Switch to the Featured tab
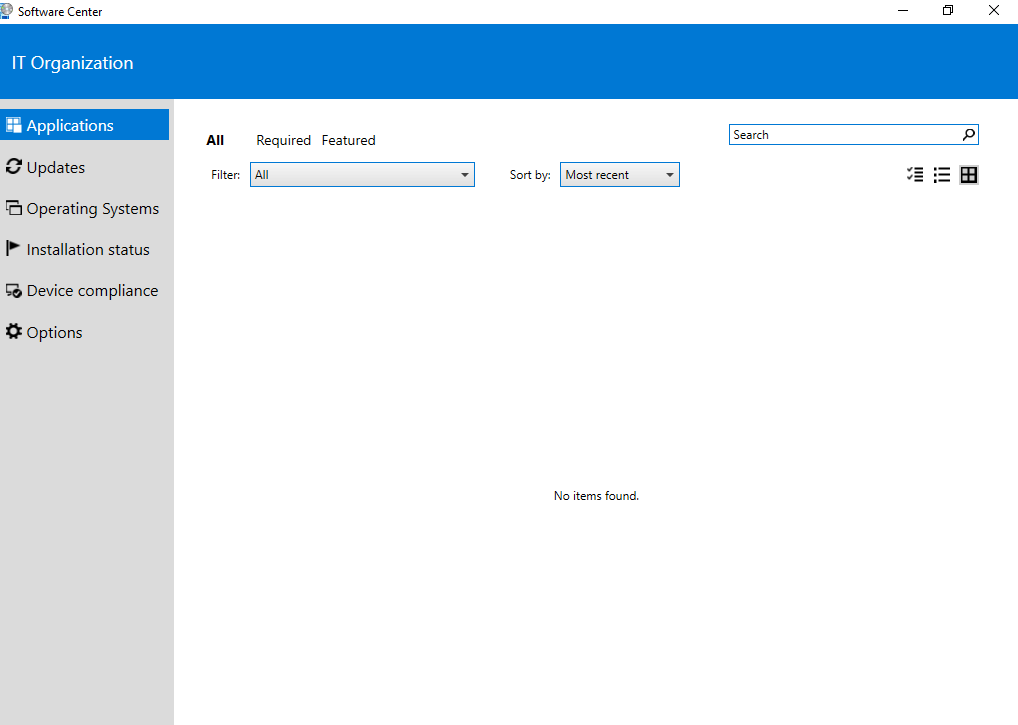 (x=348, y=140)
